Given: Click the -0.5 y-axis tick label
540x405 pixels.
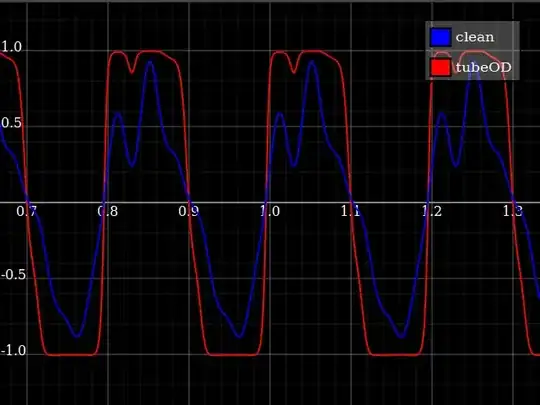Looking at the screenshot, I should pos(13,275).
